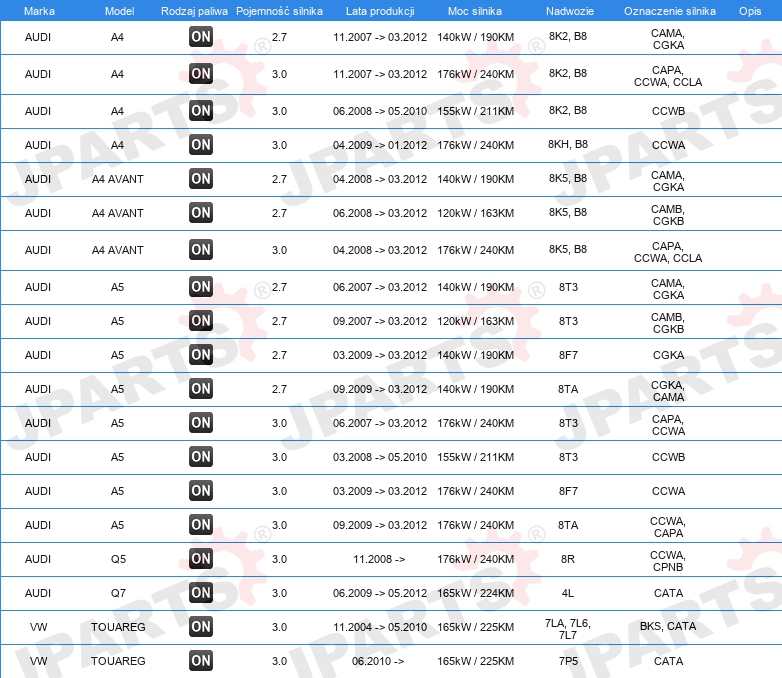The image size is (782, 678).
Task: Click the 7P5 body cell
Action: pyautogui.click(x=568, y=661)
